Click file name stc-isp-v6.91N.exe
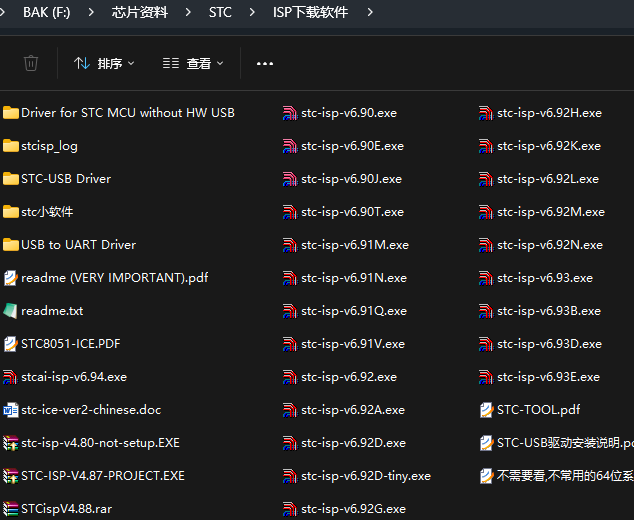634x520 pixels. (x=354, y=278)
